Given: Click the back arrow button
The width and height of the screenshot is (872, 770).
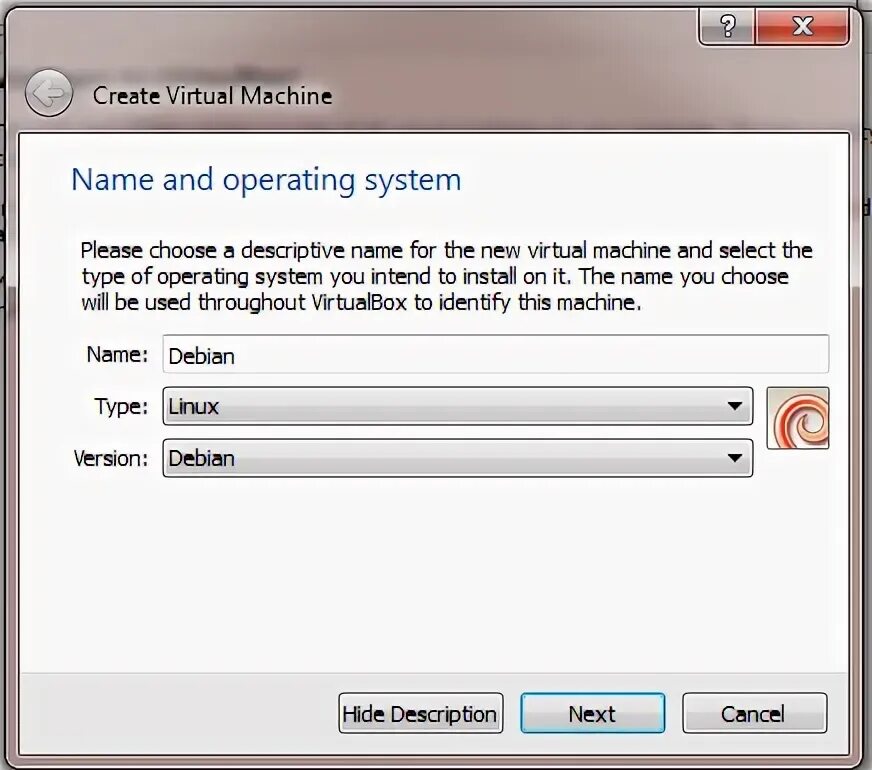Looking at the screenshot, I should tap(49, 93).
